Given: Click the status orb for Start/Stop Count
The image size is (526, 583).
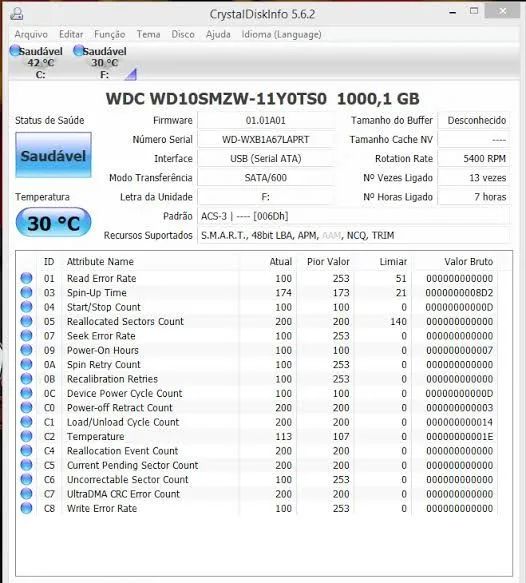Looking at the screenshot, I should [26, 307].
